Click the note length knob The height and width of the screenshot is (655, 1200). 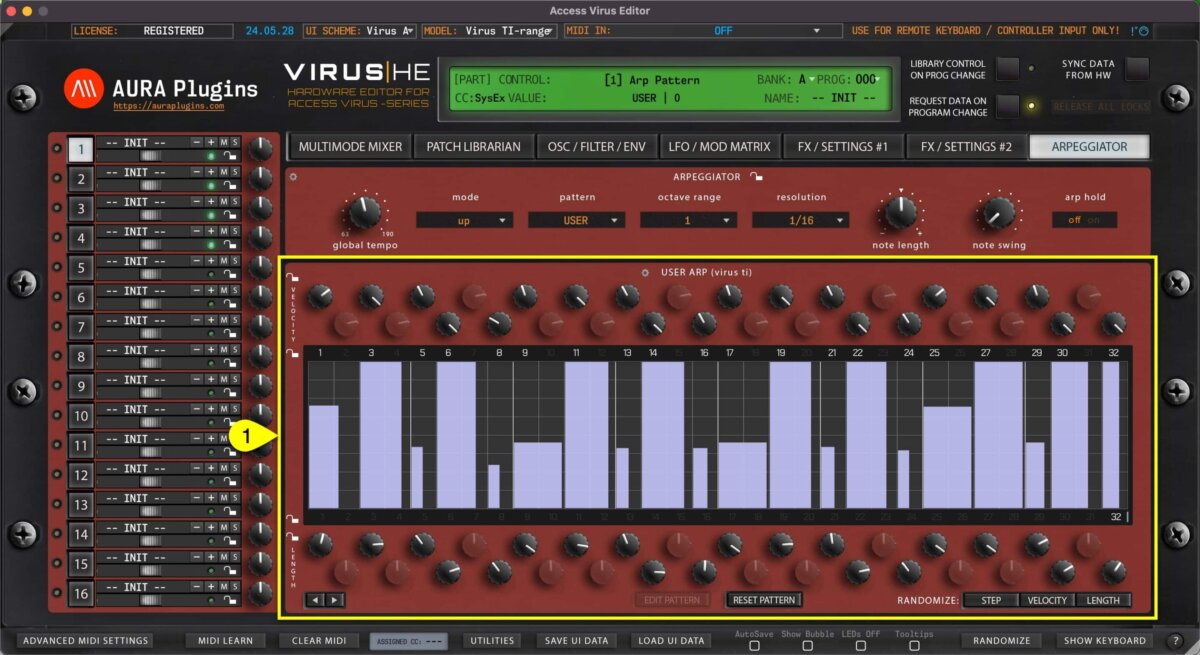[x=900, y=212]
